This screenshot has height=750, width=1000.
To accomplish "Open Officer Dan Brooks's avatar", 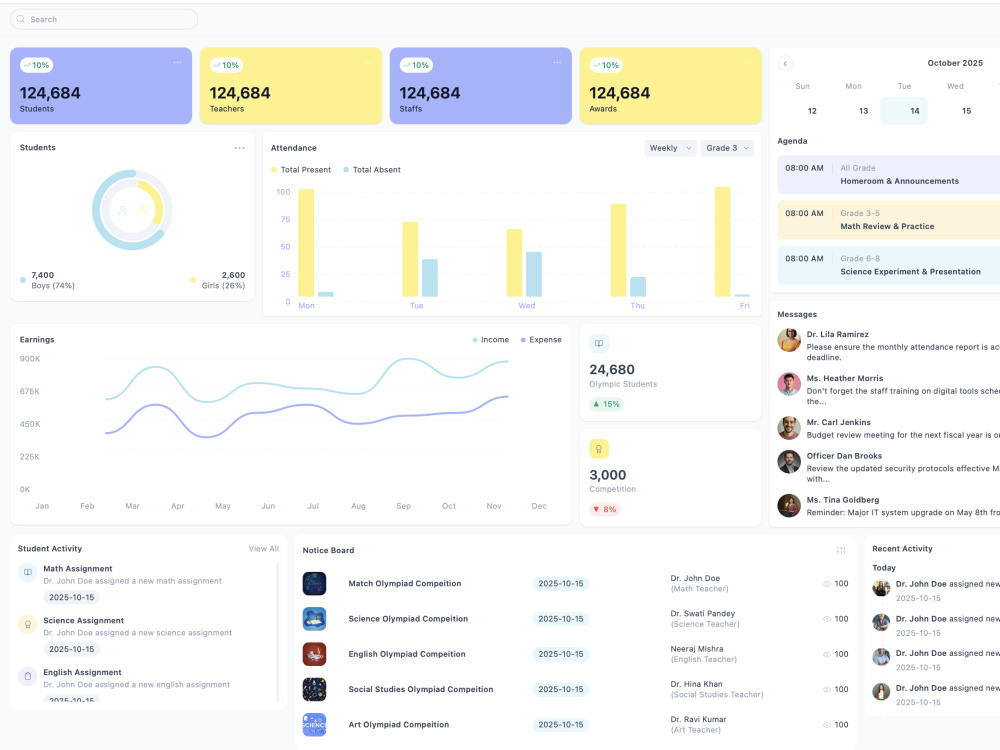I will [789, 462].
